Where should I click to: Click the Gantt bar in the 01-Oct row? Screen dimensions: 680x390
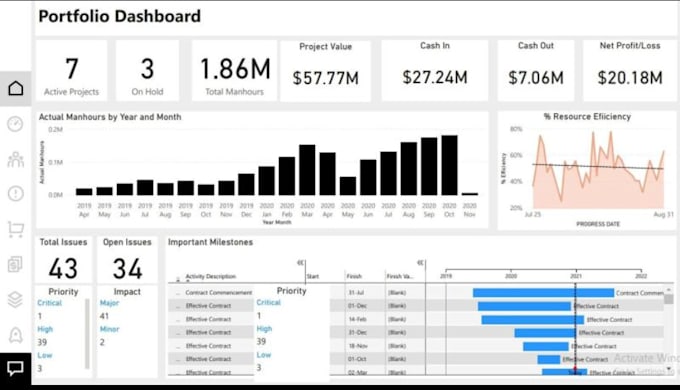click(549, 359)
